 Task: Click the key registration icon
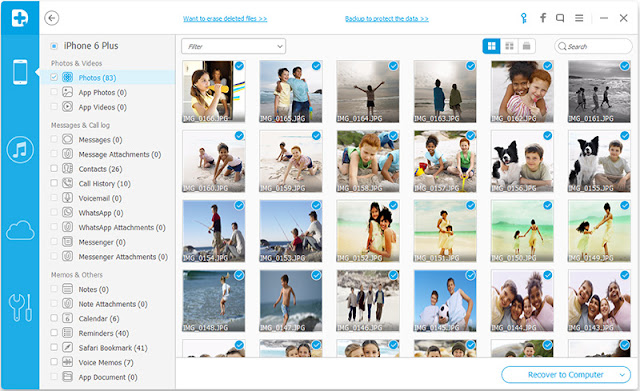[524, 18]
